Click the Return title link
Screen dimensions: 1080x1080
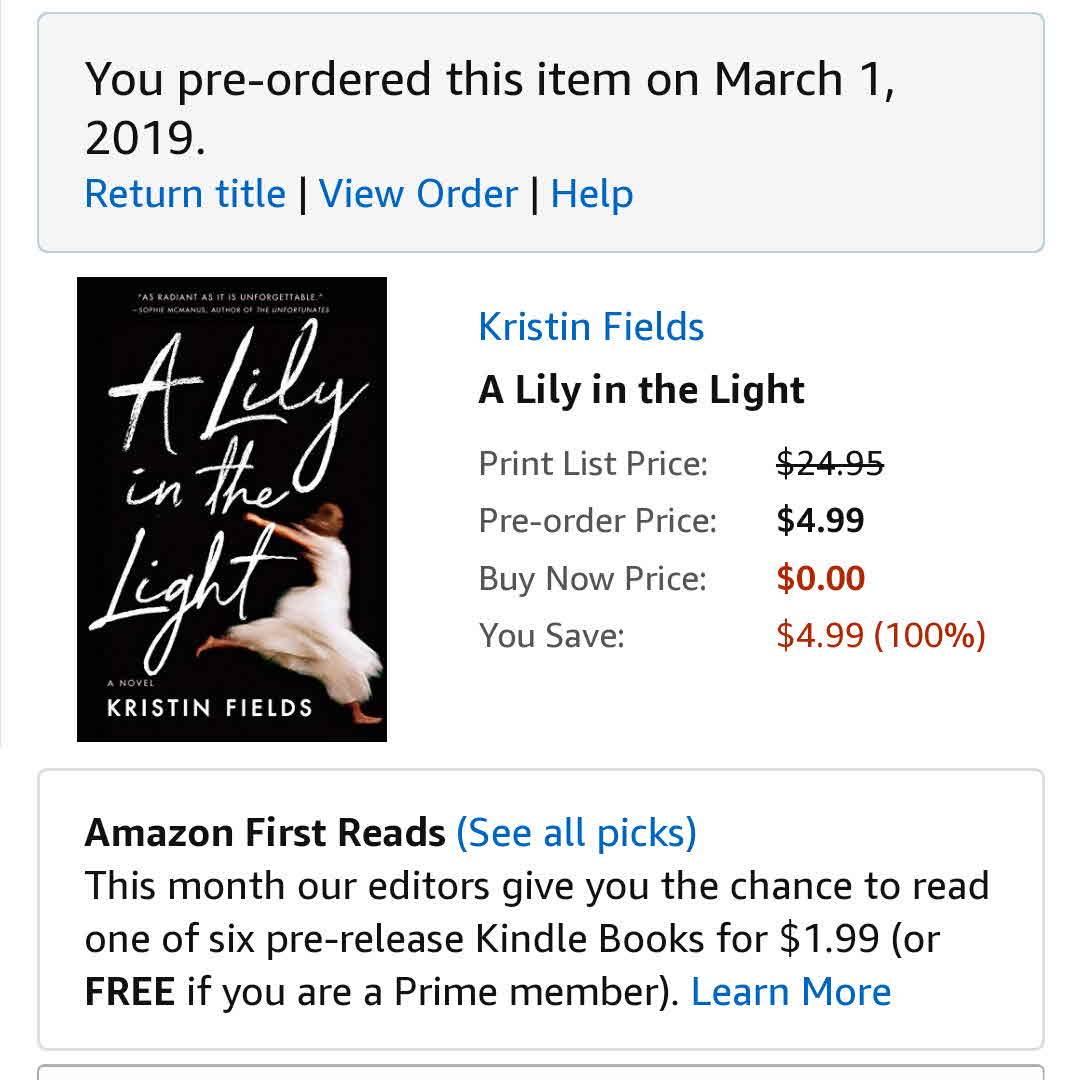pyautogui.click(x=185, y=194)
